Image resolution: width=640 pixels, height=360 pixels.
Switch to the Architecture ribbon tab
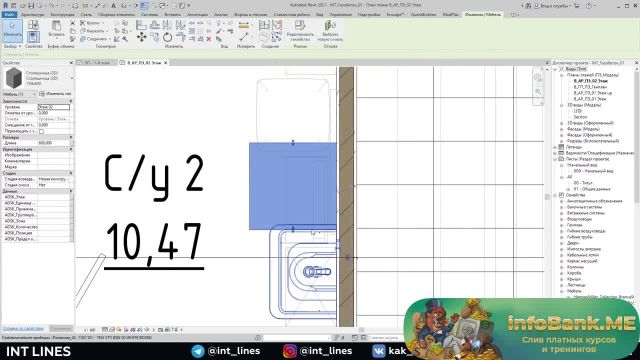tap(33, 15)
